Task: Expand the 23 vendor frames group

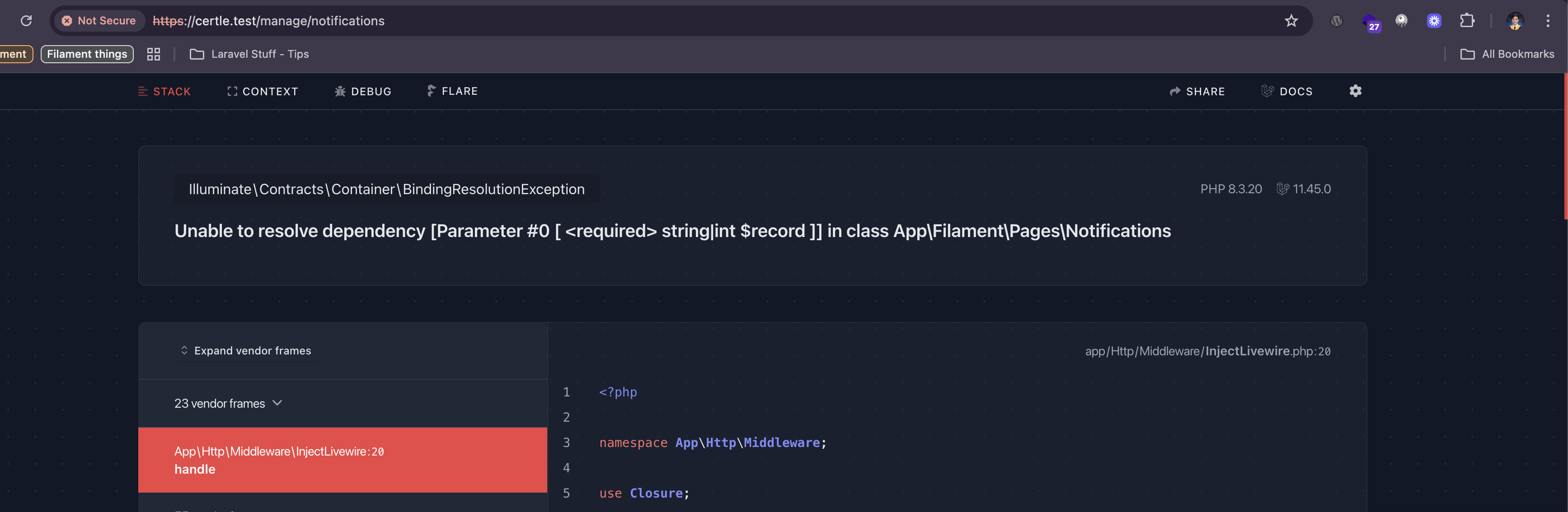Action: click(228, 403)
